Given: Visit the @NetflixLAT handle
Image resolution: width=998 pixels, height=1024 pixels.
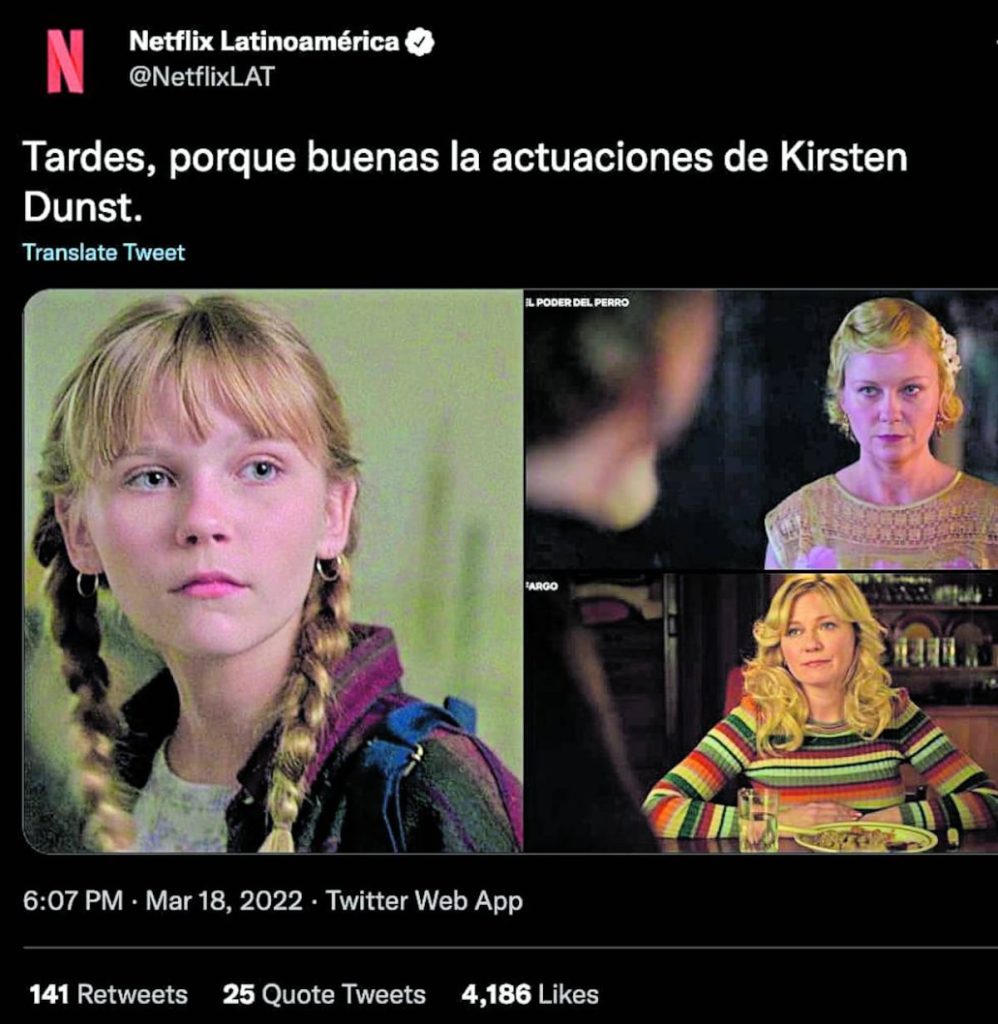Looking at the screenshot, I should pyautogui.click(x=202, y=77).
